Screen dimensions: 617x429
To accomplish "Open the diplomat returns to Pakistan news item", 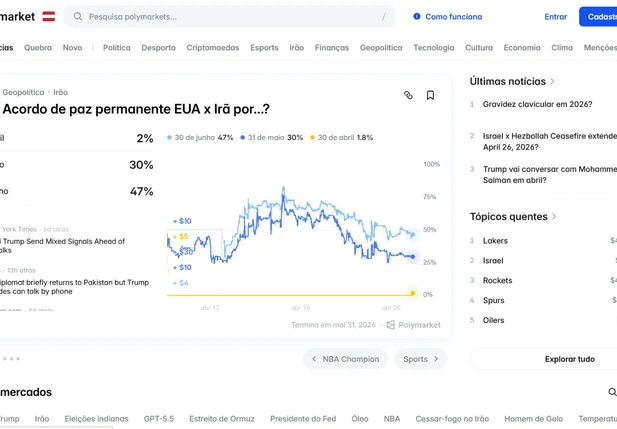I will pos(75,287).
